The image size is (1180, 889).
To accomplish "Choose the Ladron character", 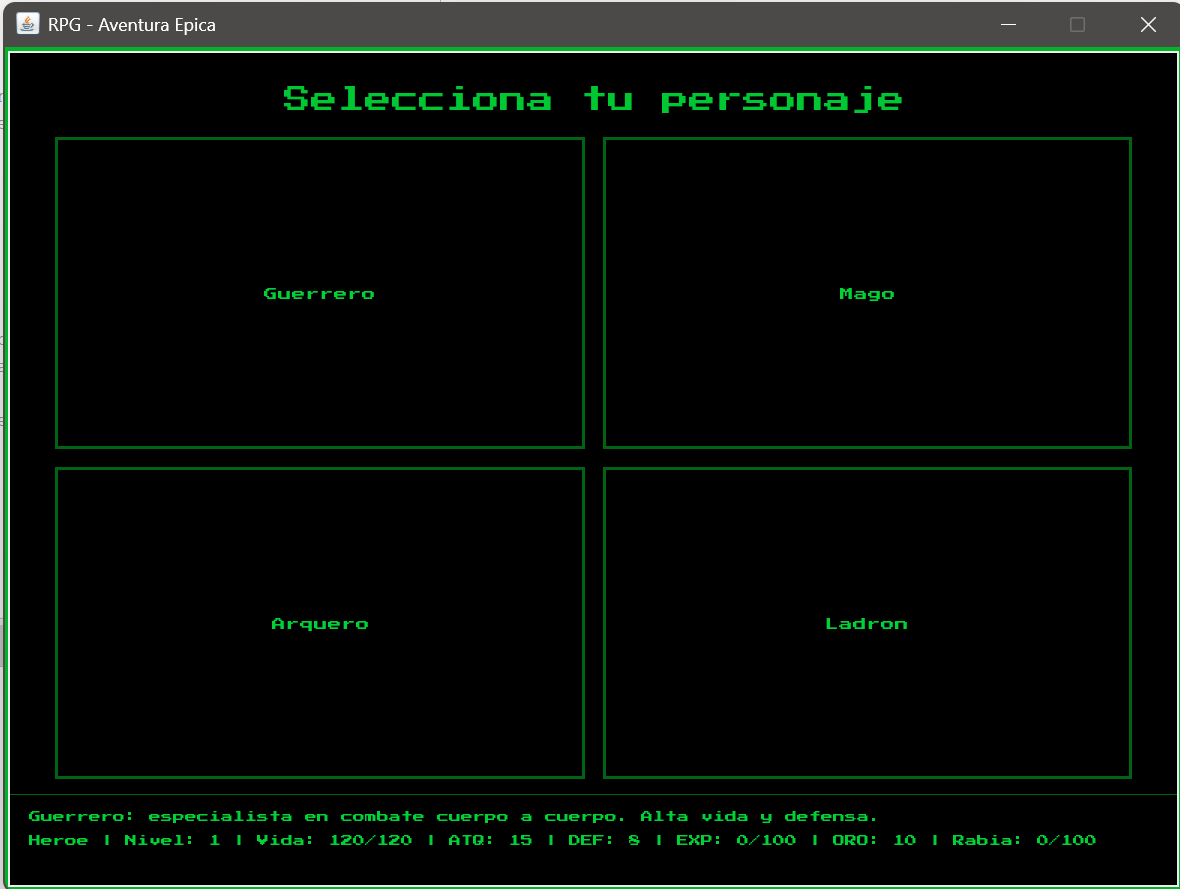I will pos(867,623).
